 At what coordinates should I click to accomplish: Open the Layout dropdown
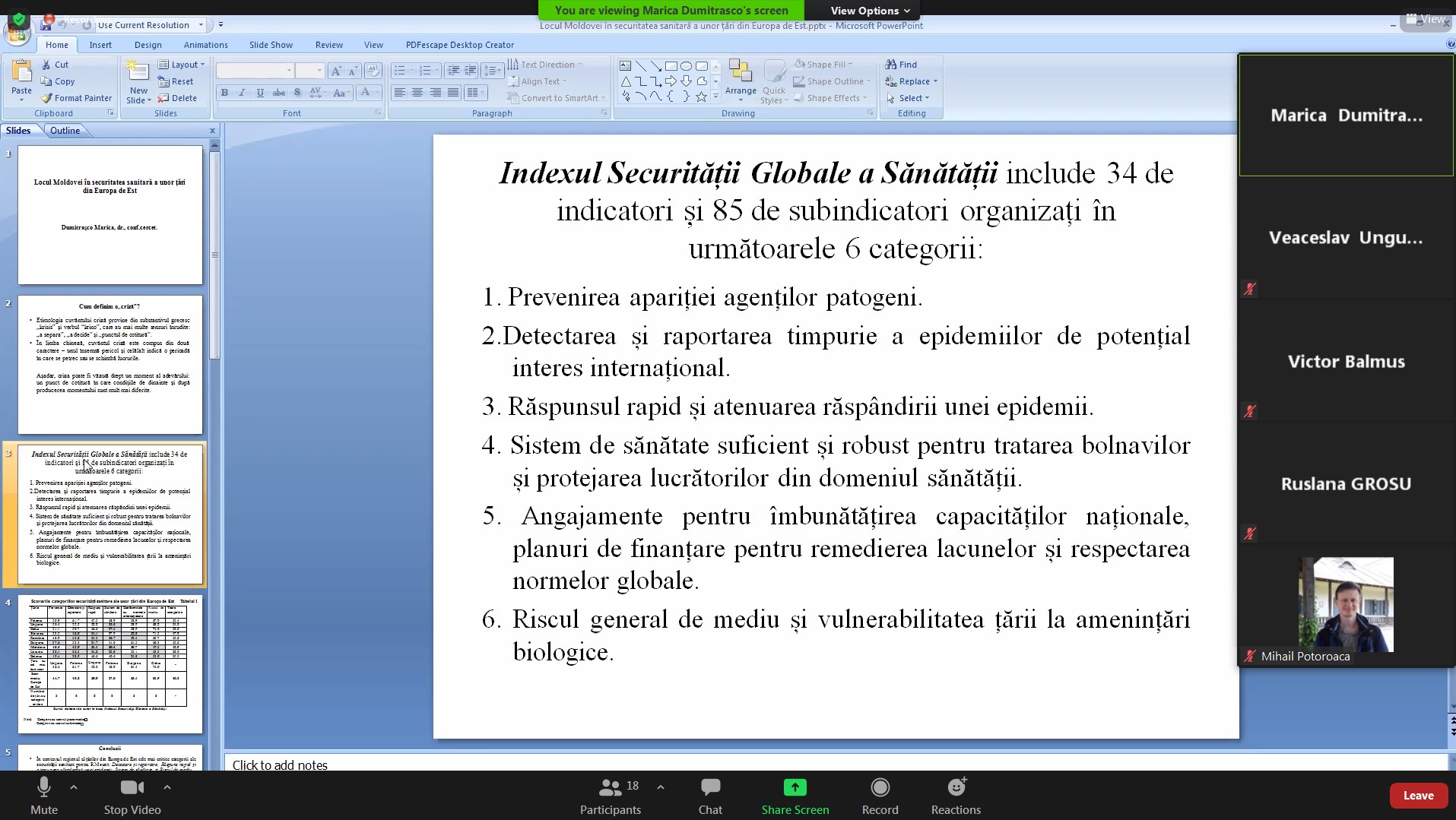[x=182, y=65]
